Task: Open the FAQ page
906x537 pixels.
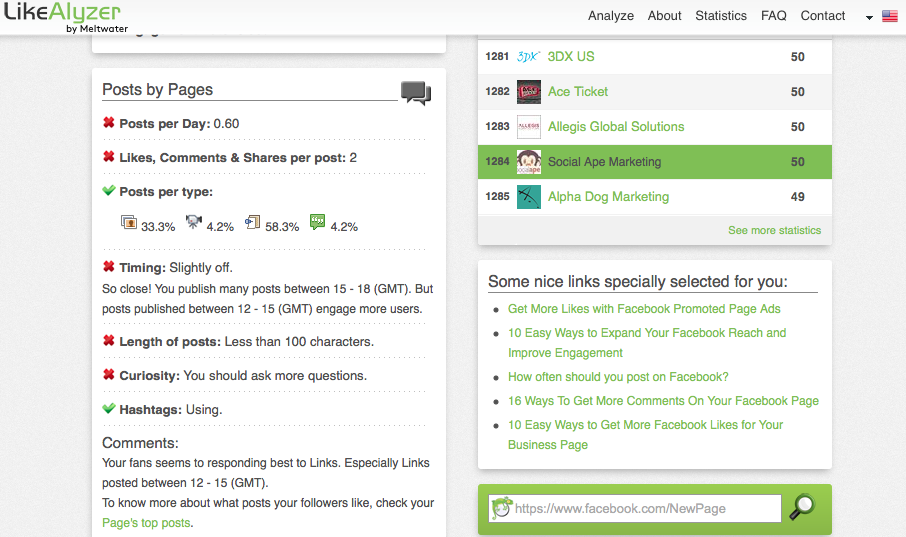Action: [x=774, y=16]
